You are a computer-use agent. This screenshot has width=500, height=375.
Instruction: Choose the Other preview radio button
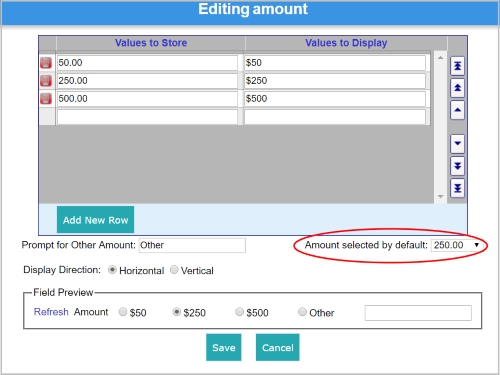(x=302, y=312)
